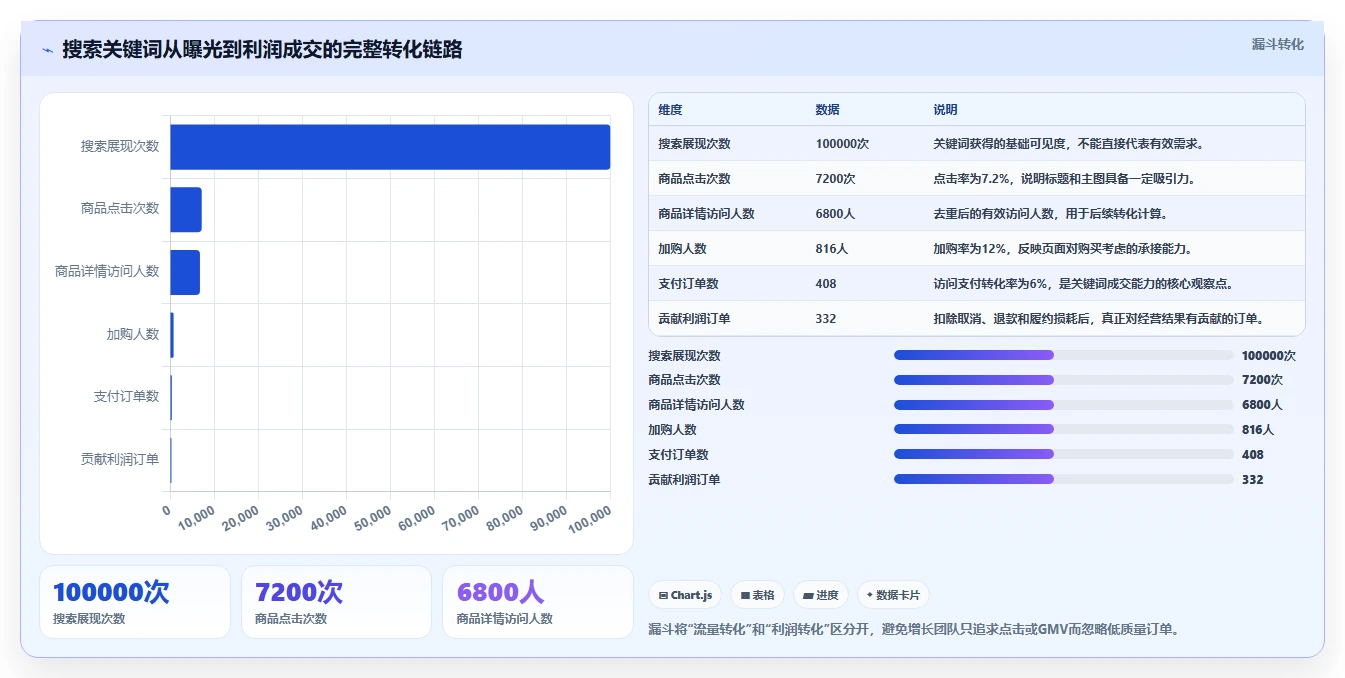Open the 6800人 商品详情访问人数 stat card
The image size is (1345, 678).
tap(538, 602)
